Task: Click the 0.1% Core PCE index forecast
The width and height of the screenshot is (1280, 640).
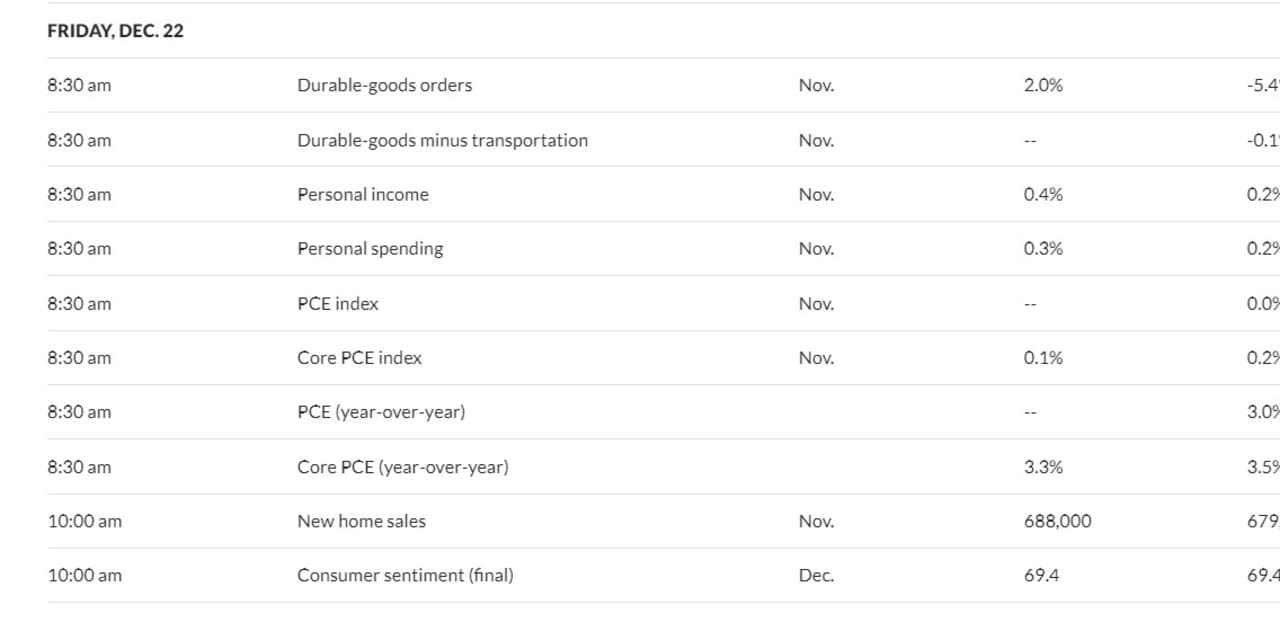Action: click(x=1043, y=358)
